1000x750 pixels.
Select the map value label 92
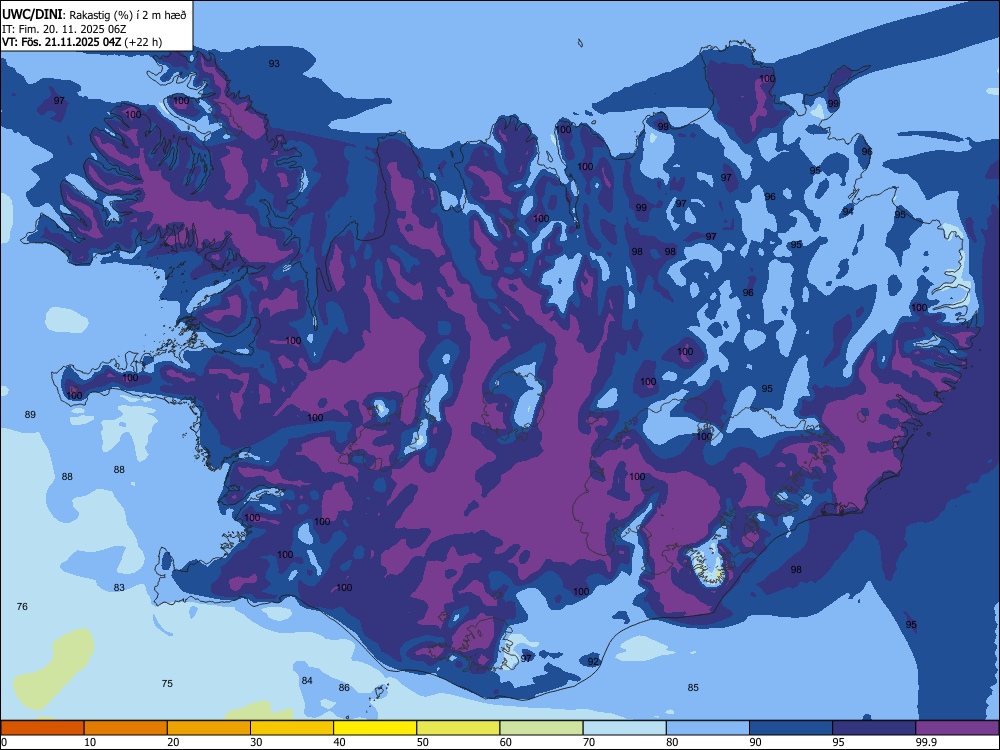pyautogui.click(x=593, y=661)
